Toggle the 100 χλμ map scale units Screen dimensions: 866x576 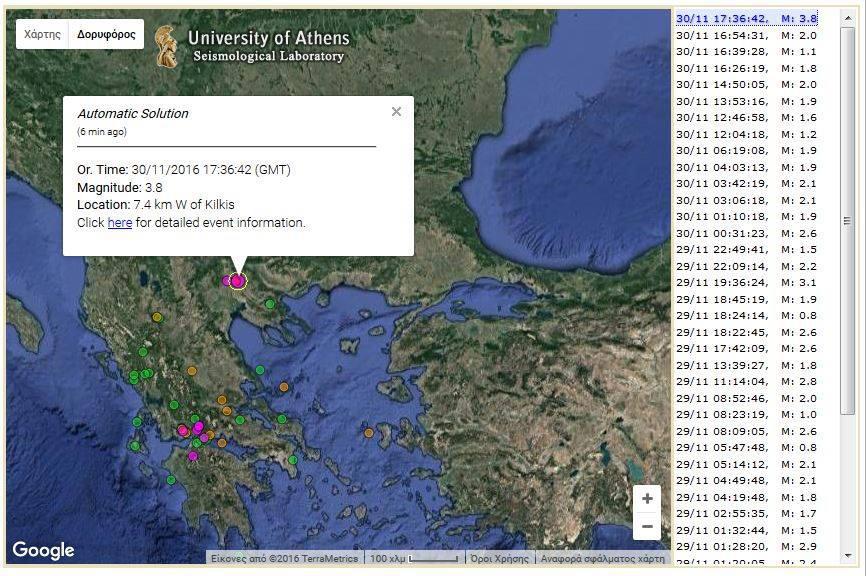pos(413,559)
